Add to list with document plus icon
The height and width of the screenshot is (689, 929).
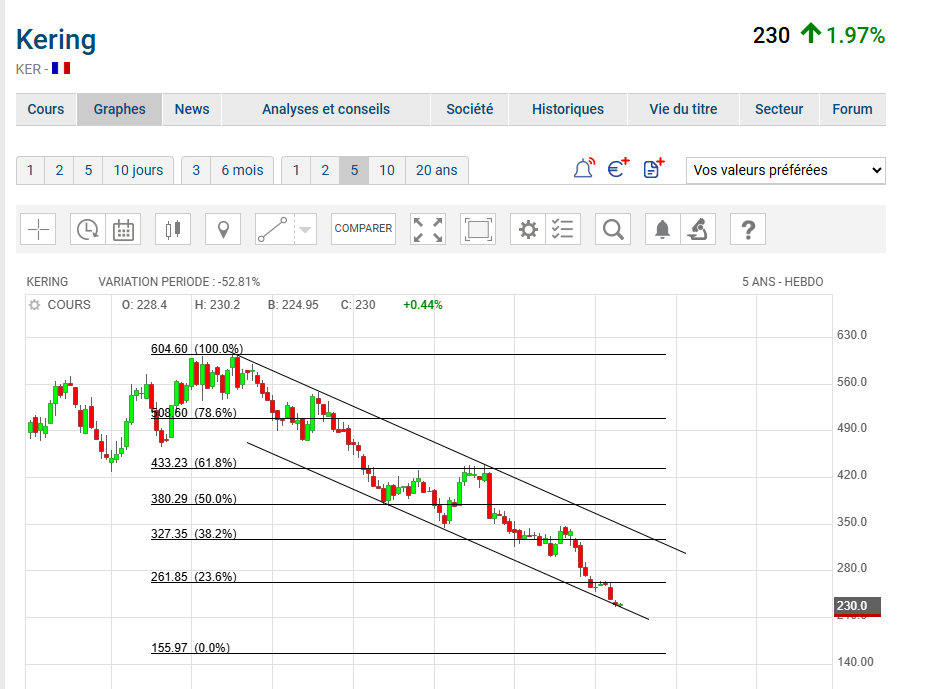[x=653, y=168]
